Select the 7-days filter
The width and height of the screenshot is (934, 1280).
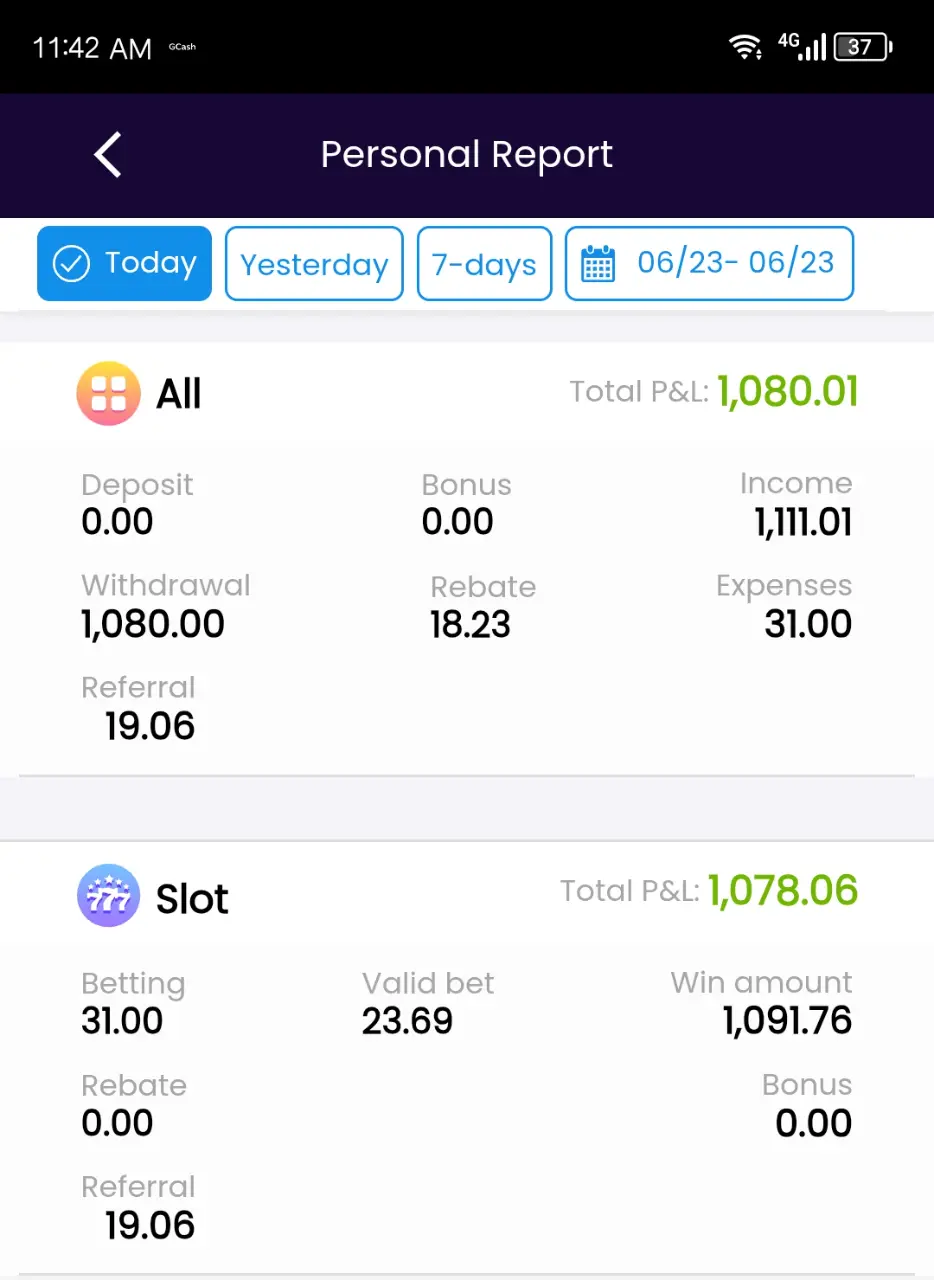pos(484,264)
